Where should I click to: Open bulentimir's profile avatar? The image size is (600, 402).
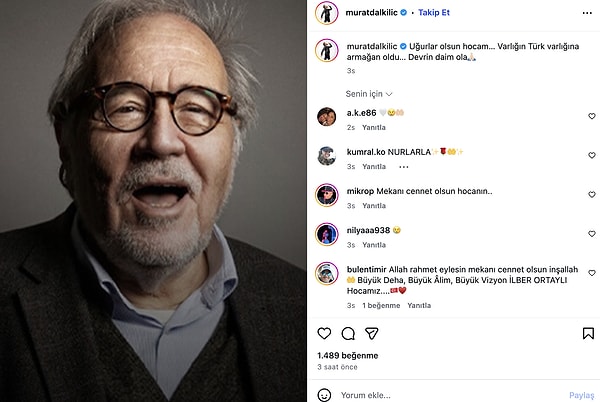tap(325, 272)
